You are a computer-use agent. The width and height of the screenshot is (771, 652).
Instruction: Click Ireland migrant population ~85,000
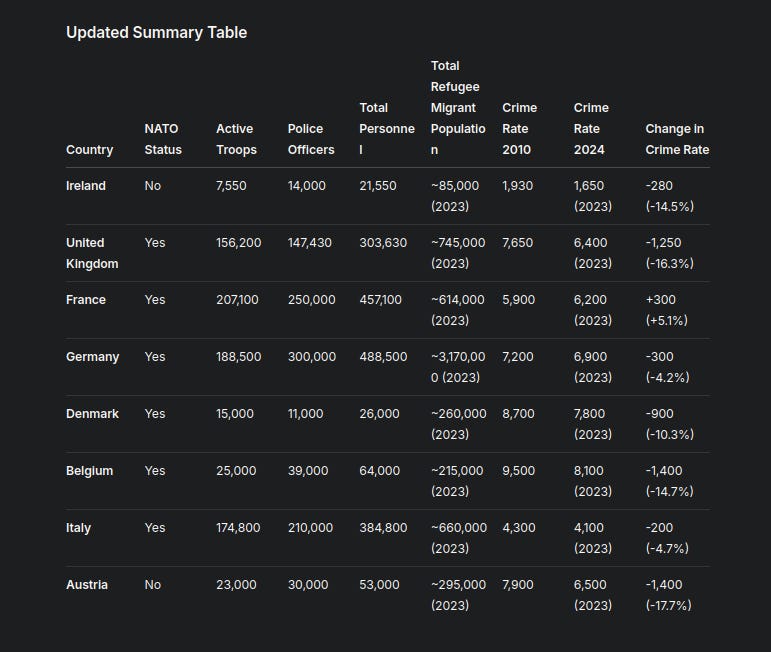pos(455,196)
